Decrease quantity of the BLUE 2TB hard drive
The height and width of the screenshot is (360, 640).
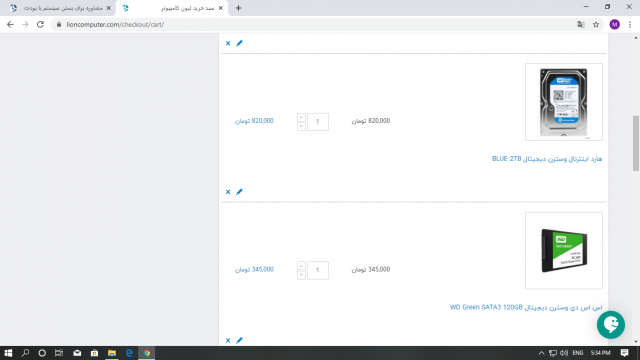301,126
